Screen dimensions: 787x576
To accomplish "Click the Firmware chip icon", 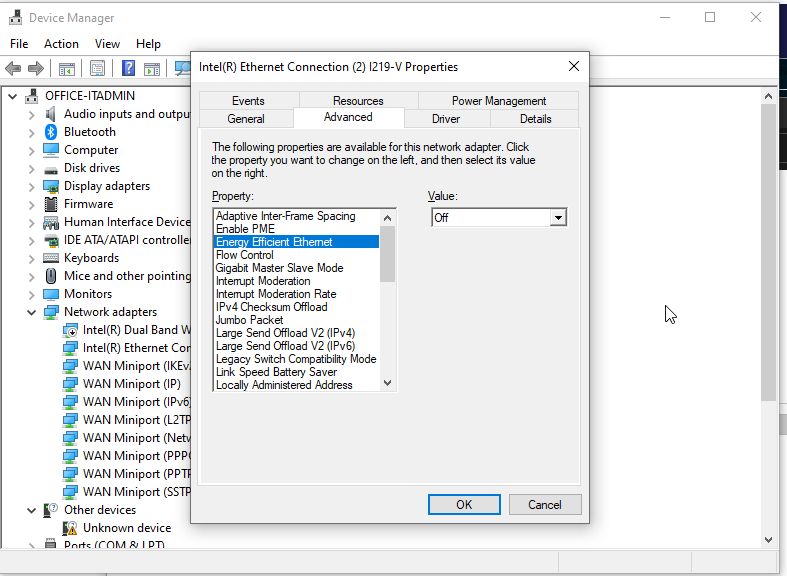I will 51,204.
